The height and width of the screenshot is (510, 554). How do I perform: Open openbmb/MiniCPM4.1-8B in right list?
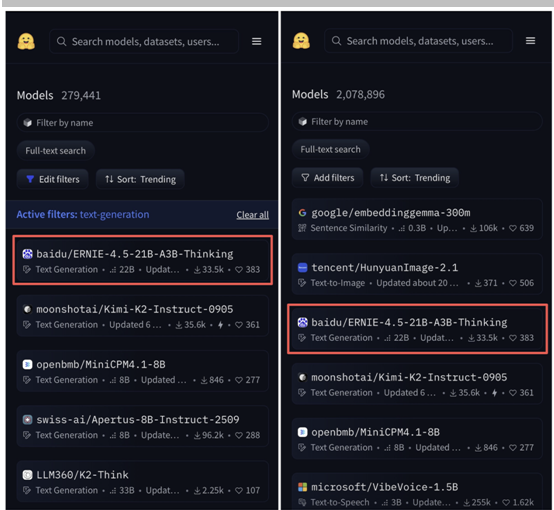coord(417,439)
